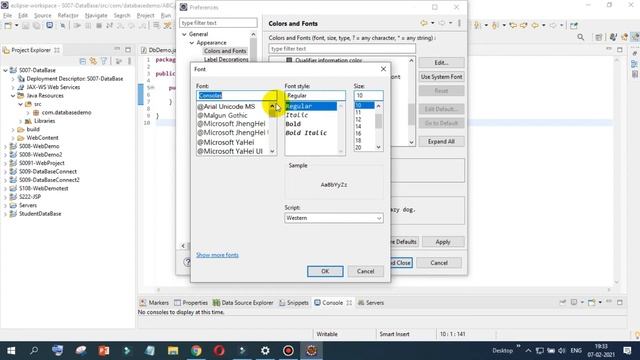Click the New wizard icon in Eclipse toolbar
Screen dimensions: 640x360
tap(8, 25)
